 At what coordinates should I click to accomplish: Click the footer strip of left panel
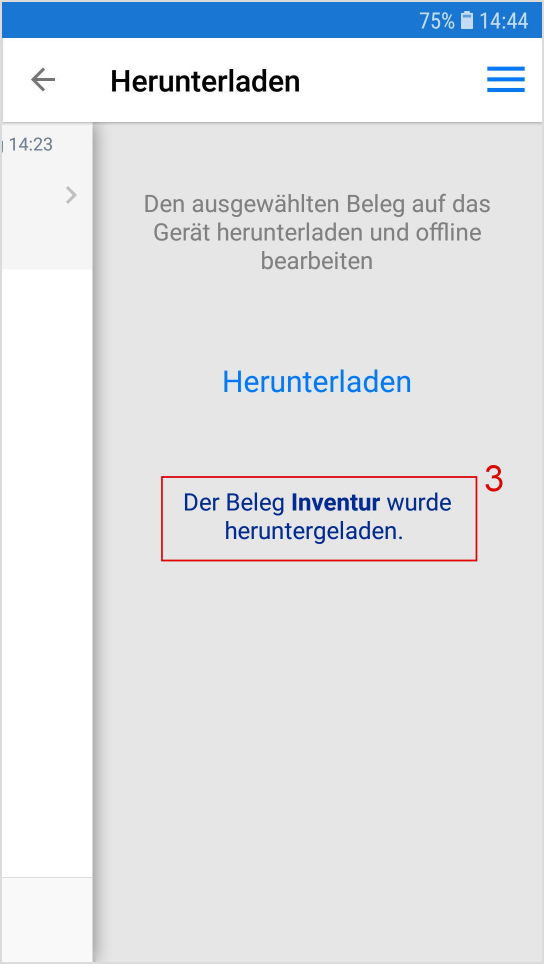47,919
